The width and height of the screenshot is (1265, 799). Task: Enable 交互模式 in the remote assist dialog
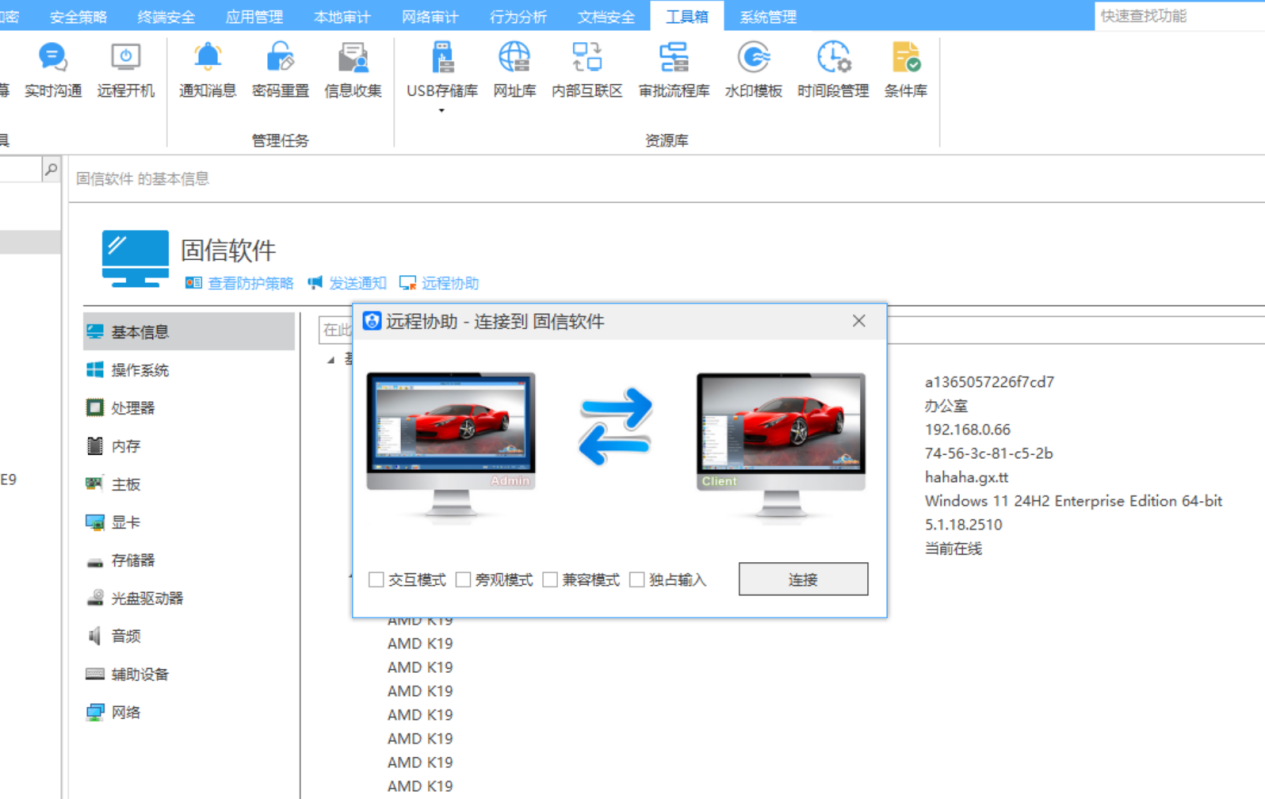pos(377,579)
